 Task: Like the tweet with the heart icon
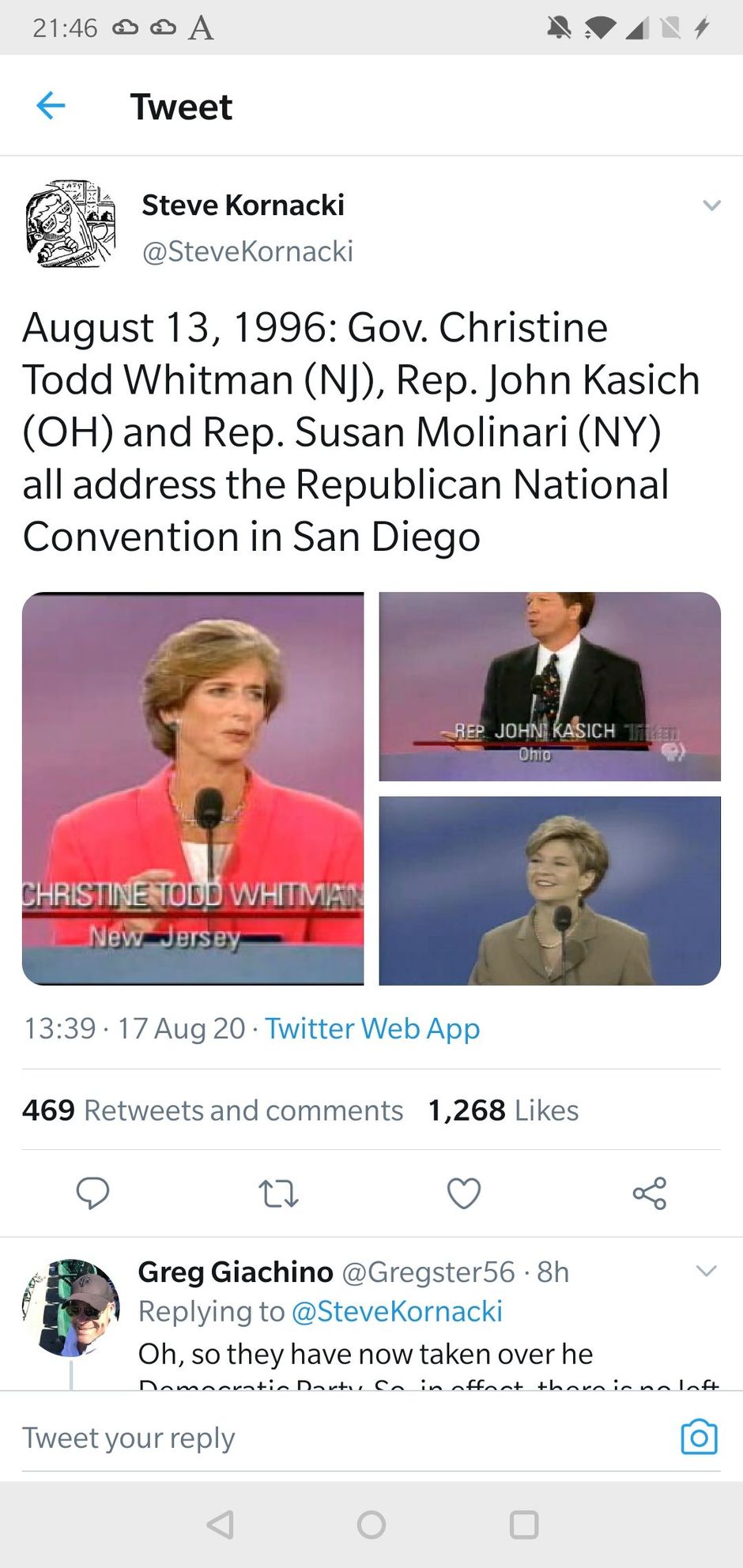pos(464,1193)
